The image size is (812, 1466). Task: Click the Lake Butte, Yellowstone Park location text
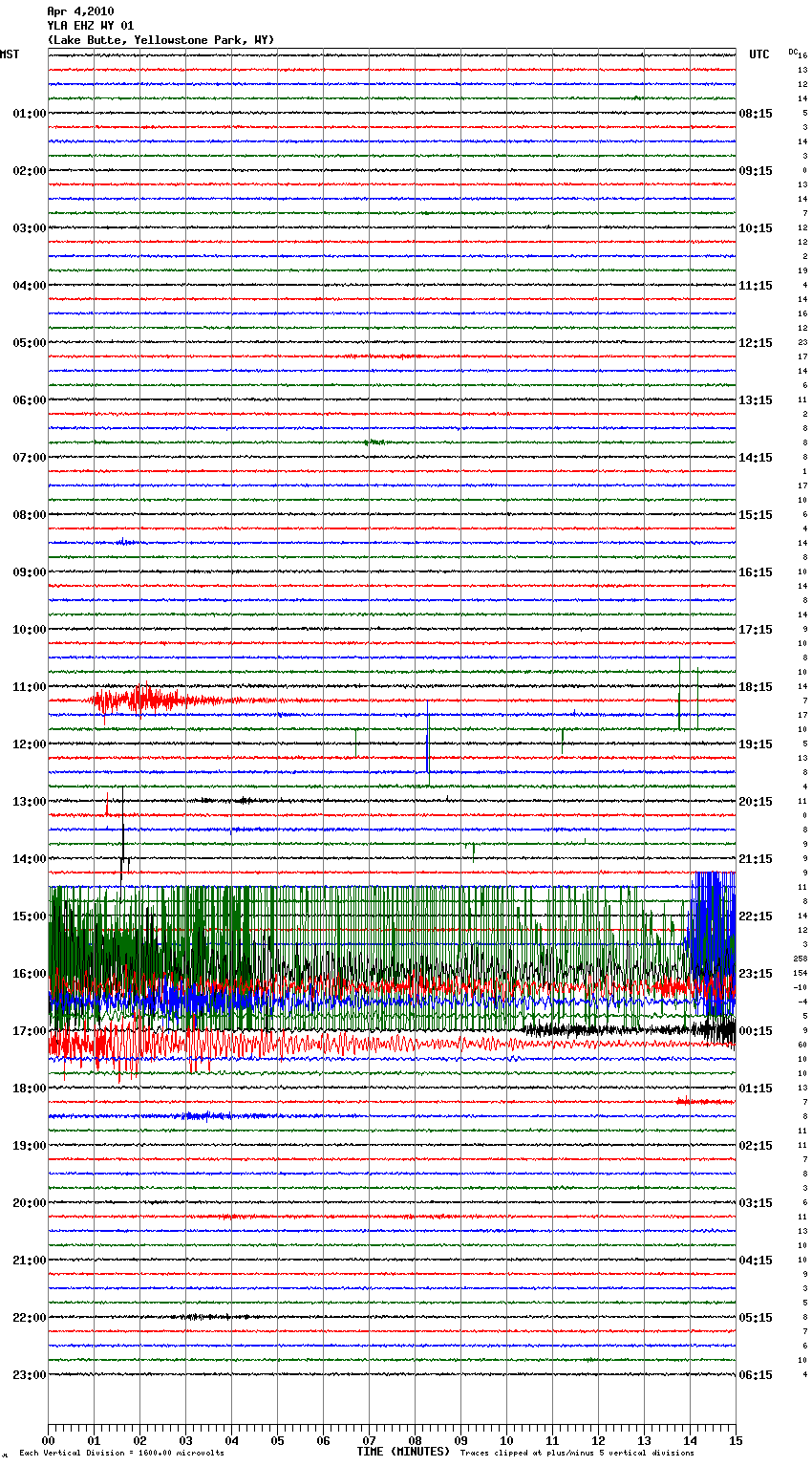(x=160, y=40)
